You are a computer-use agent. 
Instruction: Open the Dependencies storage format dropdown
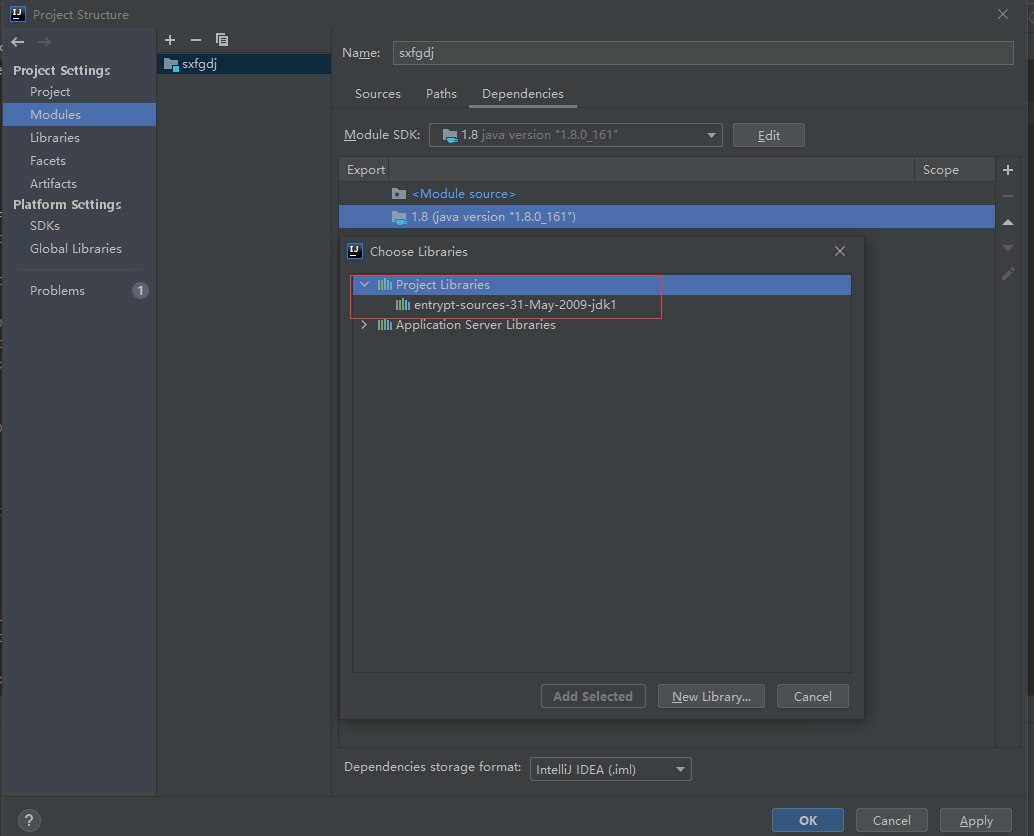point(611,769)
